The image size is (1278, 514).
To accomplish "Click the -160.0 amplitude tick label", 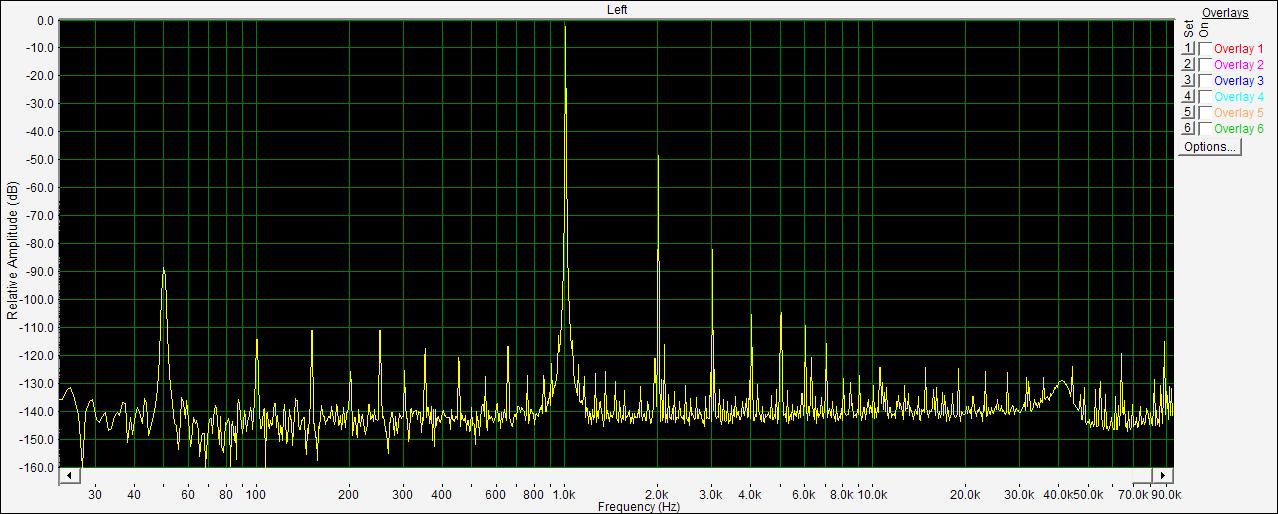I will tap(38, 468).
